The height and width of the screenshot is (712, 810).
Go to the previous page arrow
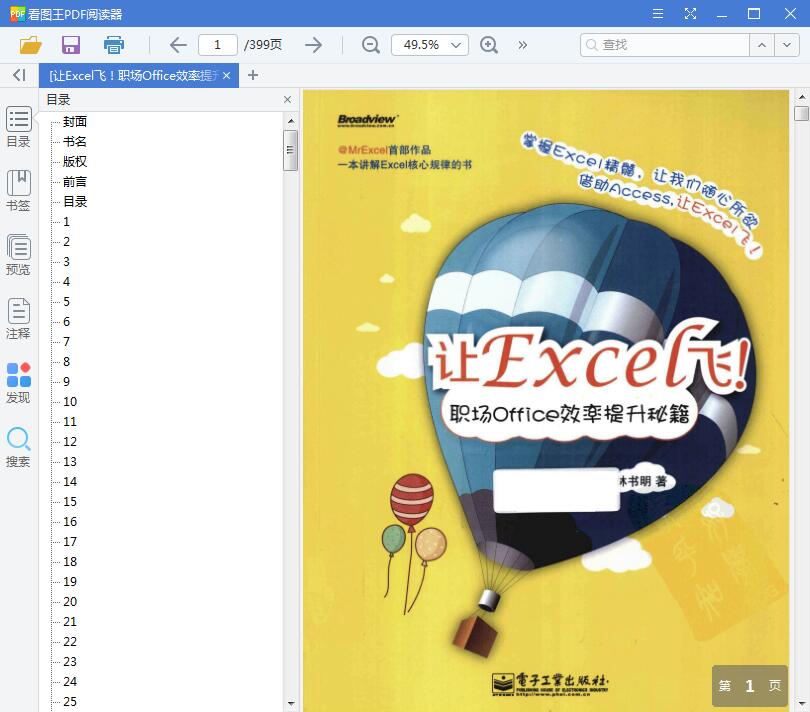pos(178,45)
